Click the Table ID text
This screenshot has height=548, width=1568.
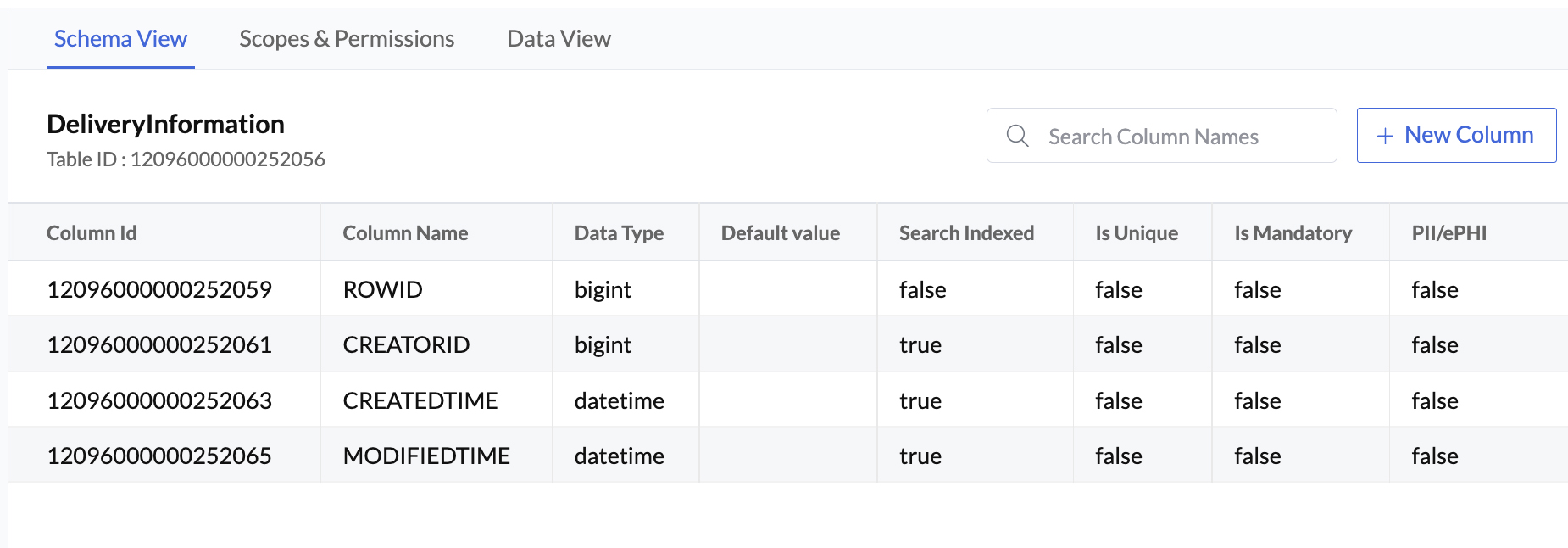tap(186, 159)
